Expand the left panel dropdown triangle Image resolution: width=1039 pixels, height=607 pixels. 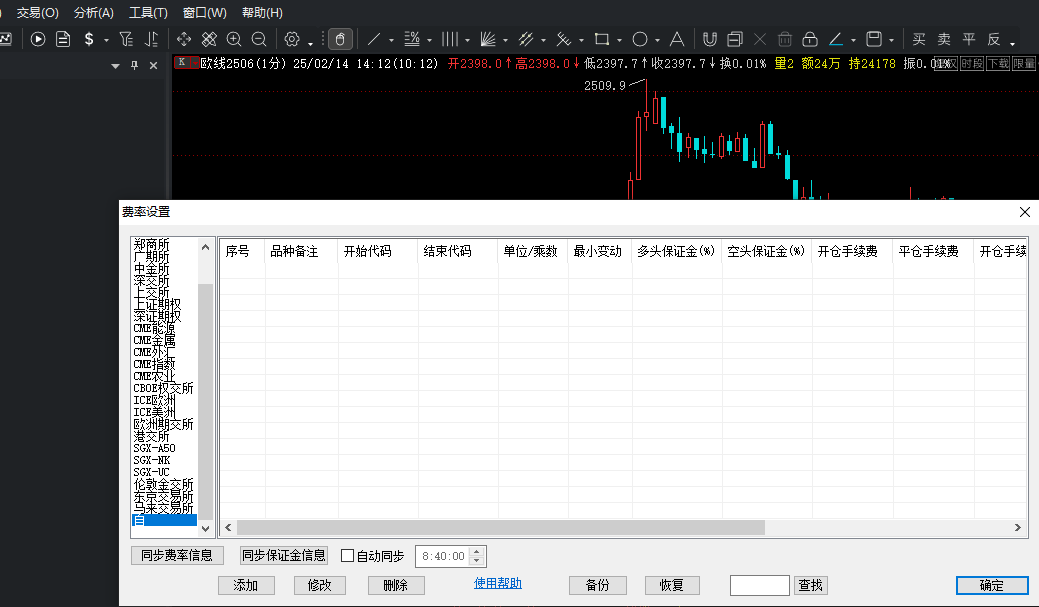tap(115, 65)
